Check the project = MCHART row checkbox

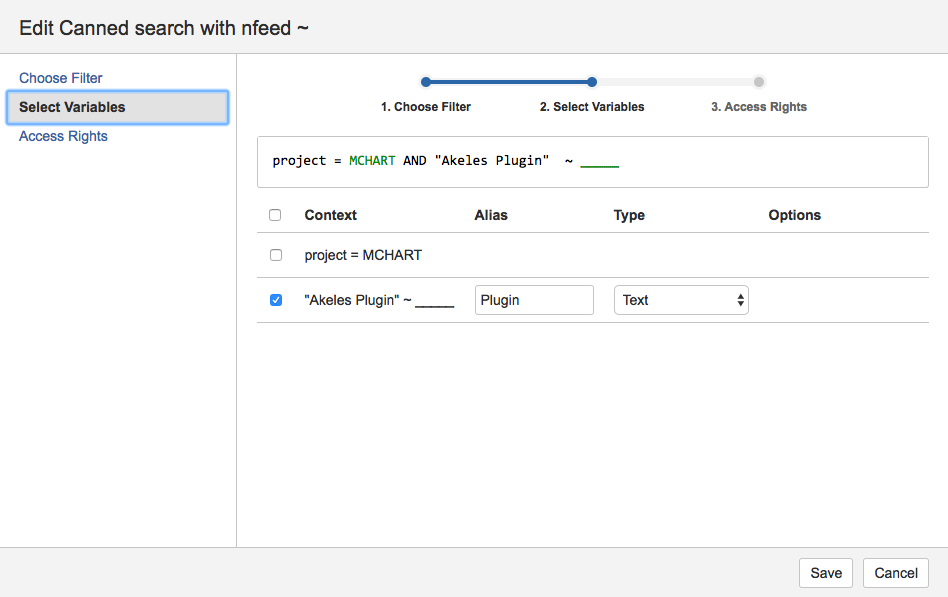(275, 255)
